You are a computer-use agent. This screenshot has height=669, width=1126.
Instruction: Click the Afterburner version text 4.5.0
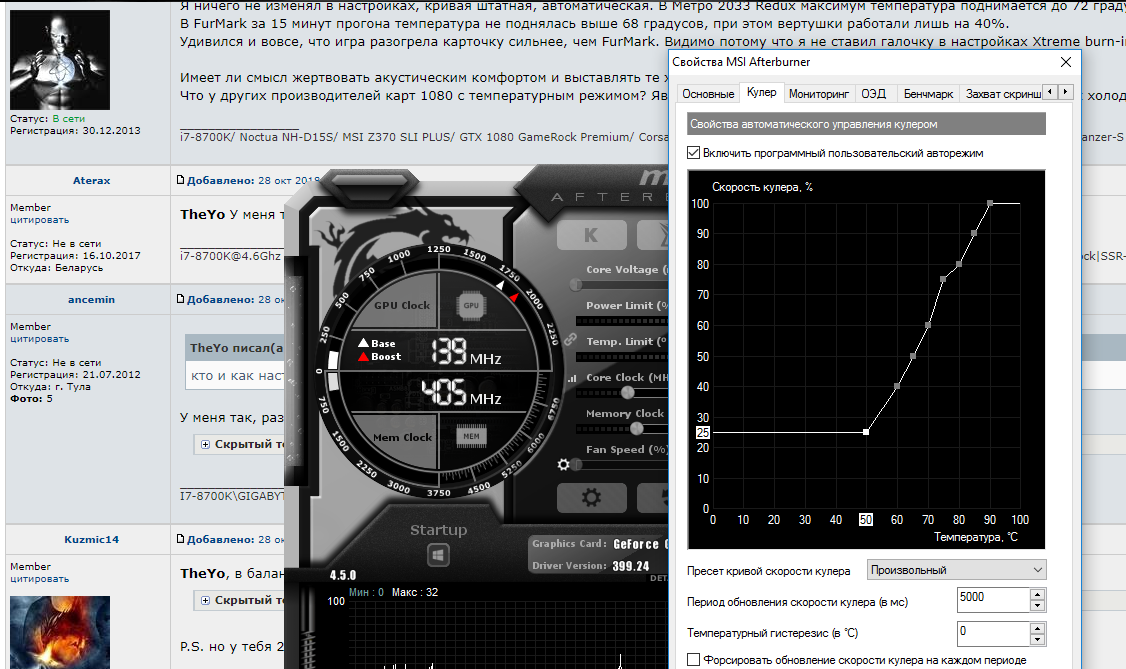pos(343,576)
